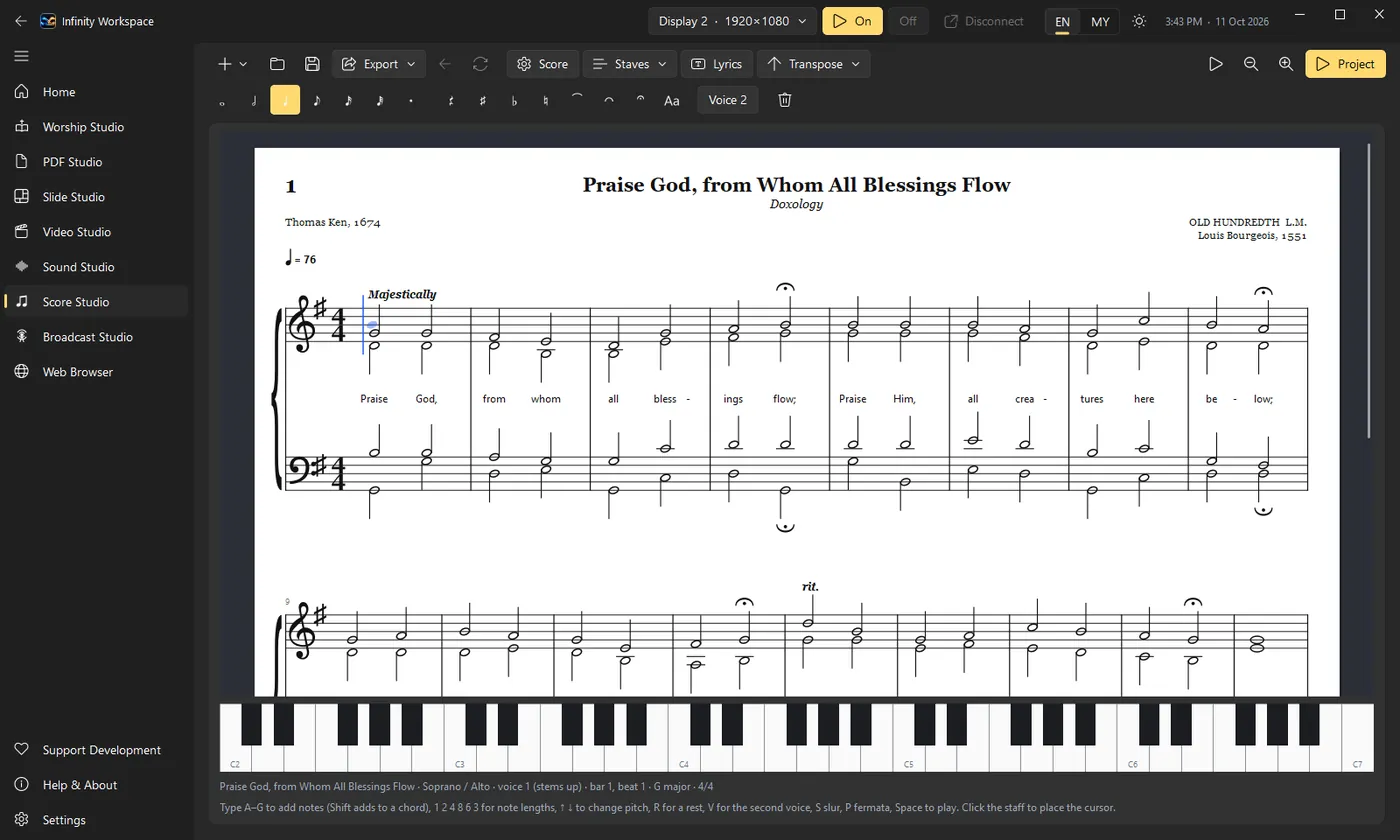Viewport: 1400px width, 840px height.
Task: Switch language to MY
Action: (1100, 21)
